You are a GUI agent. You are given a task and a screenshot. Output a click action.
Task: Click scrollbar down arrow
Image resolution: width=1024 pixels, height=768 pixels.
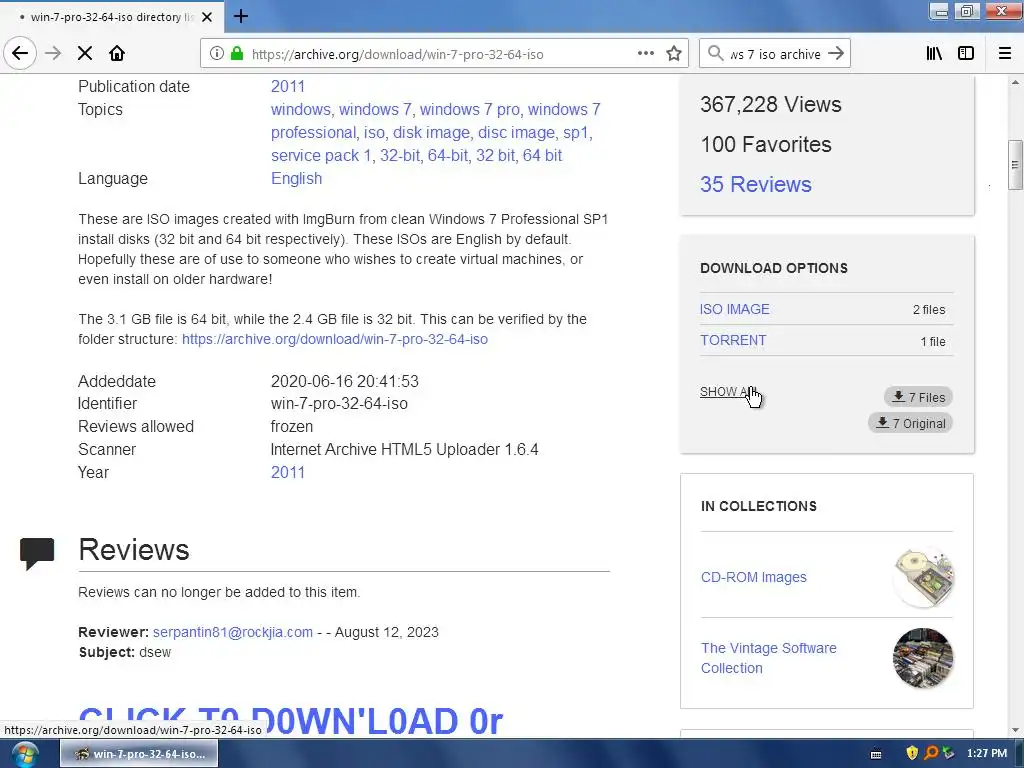pyautogui.click(x=1014, y=730)
